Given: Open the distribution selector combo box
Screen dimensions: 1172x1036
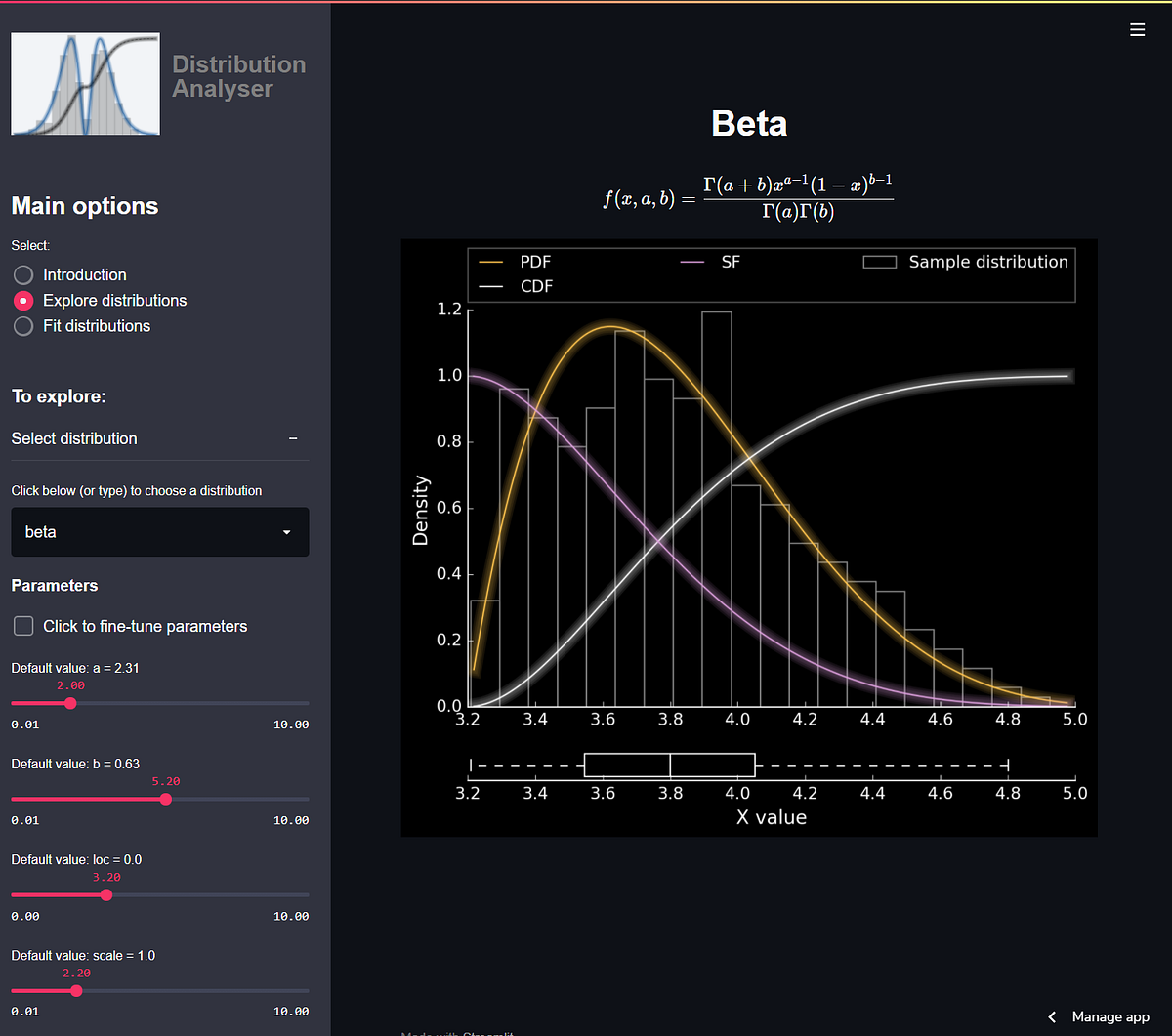Looking at the screenshot, I should (x=159, y=532).
